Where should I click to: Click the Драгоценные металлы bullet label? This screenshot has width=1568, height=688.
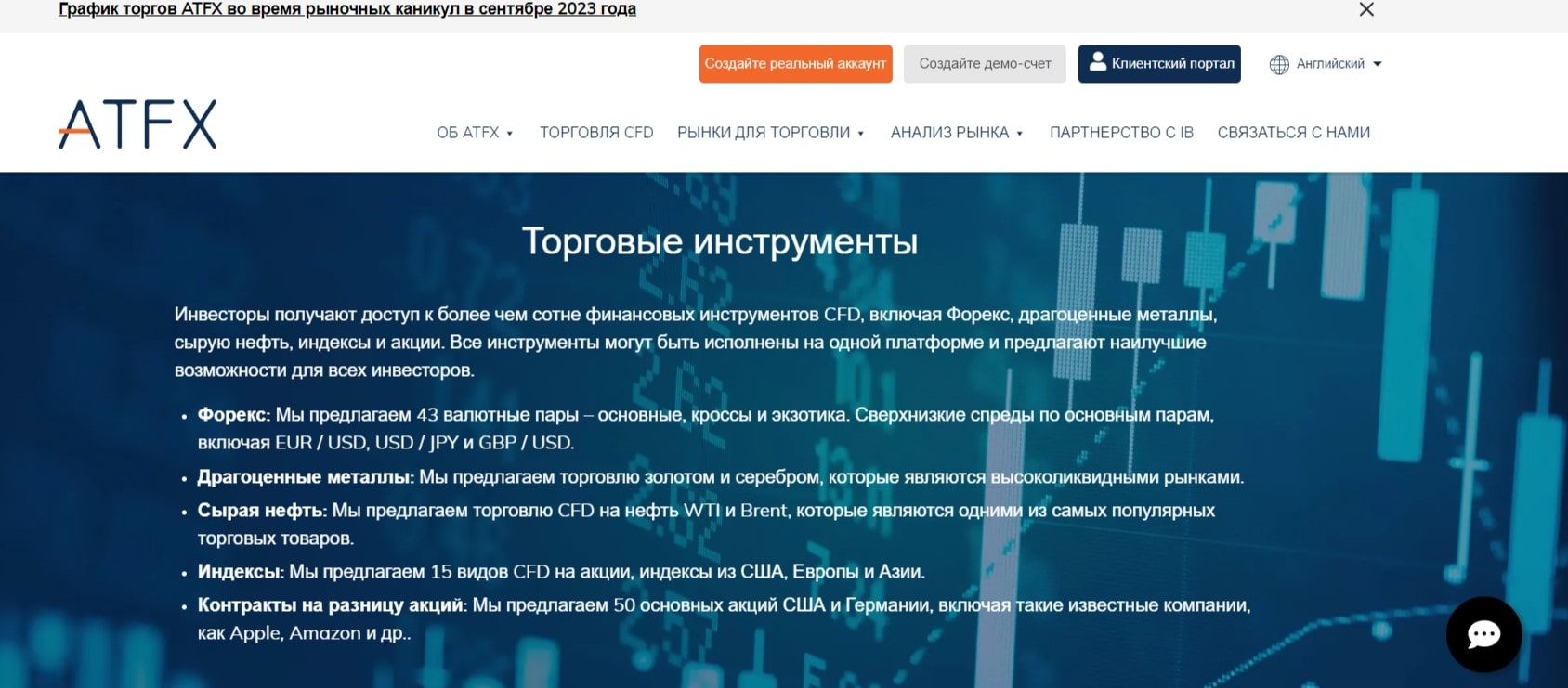[305, 477]
